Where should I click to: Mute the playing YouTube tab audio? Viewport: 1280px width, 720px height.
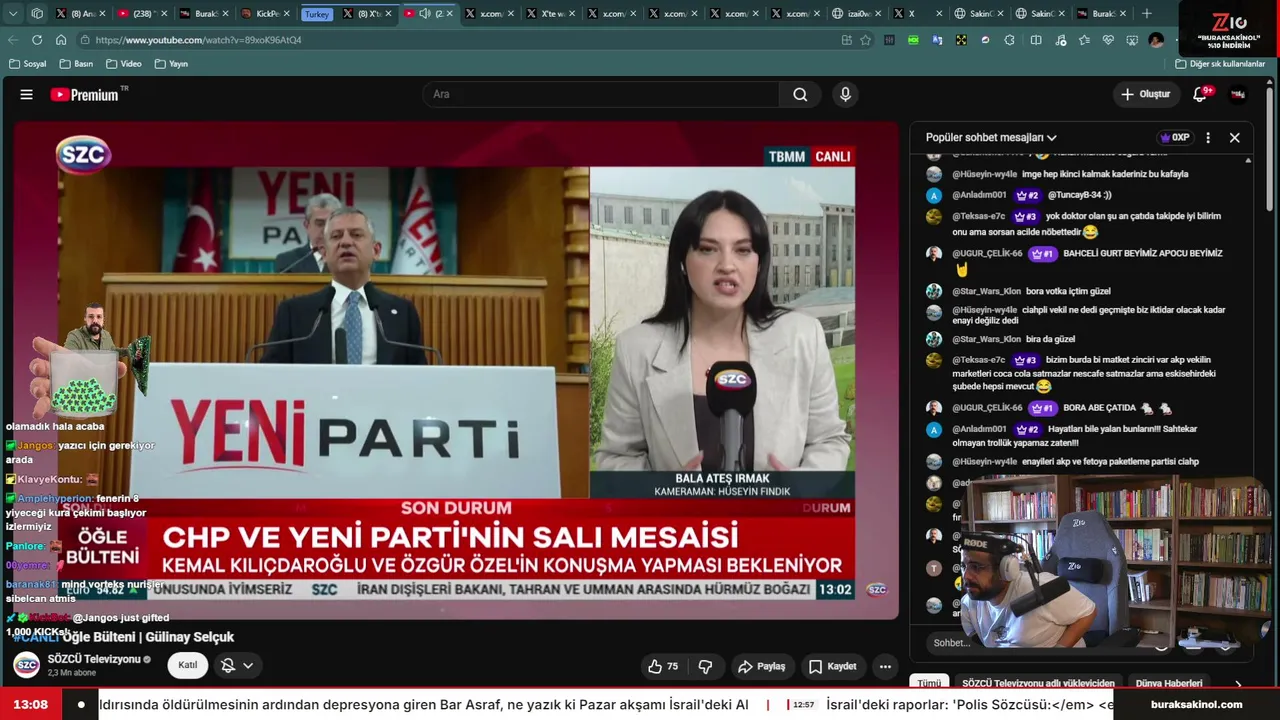[425, 13]
